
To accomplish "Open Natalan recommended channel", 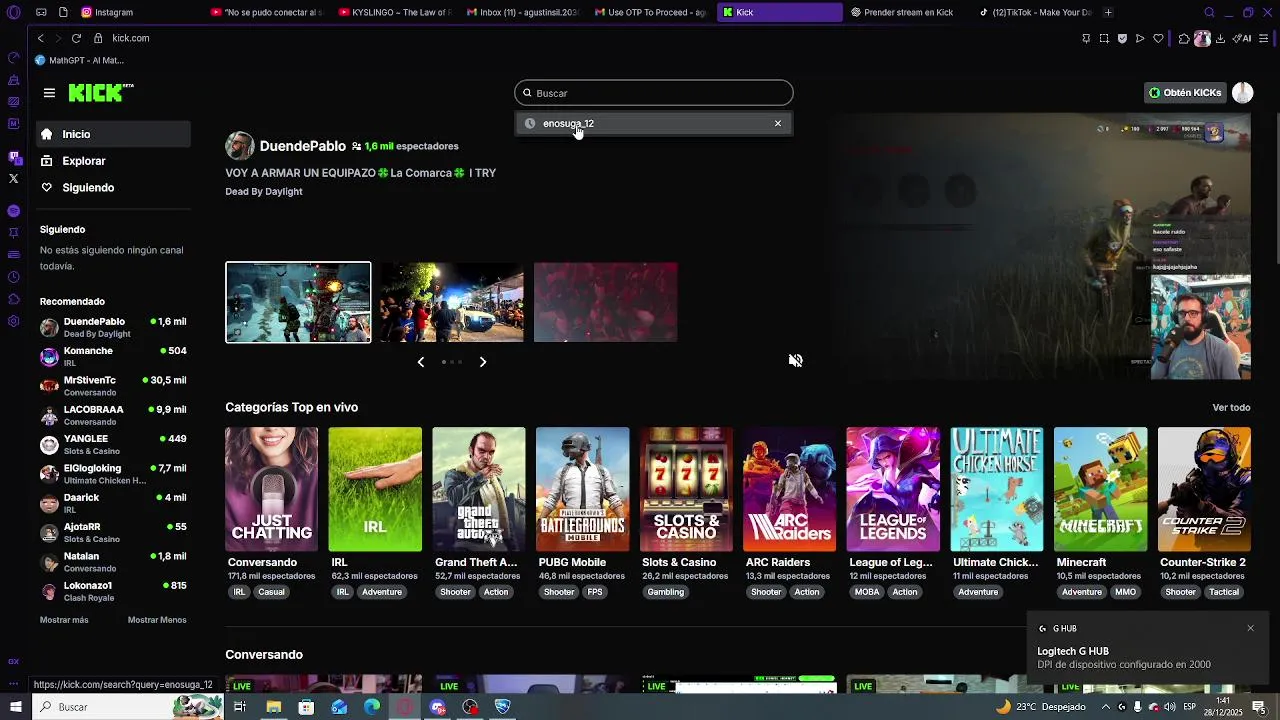I will (x=113, y=562).
